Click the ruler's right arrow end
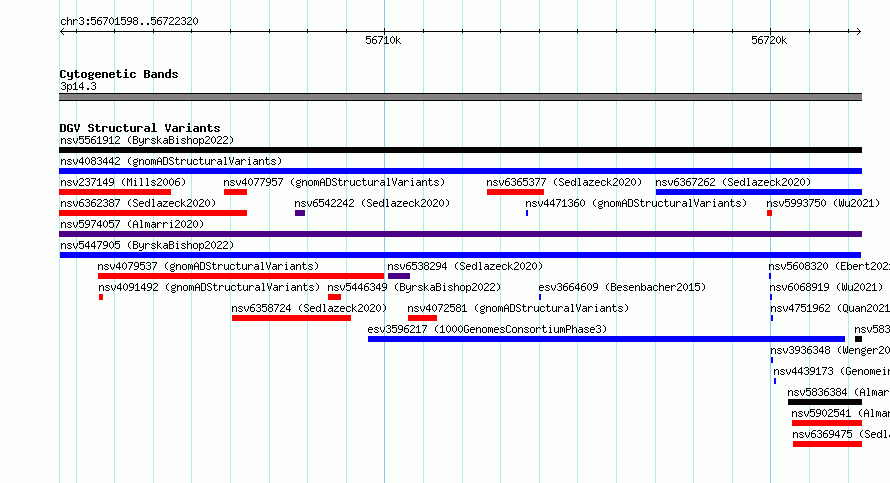The width and height of the screenshot is (890, 483). tap(859, 31)
